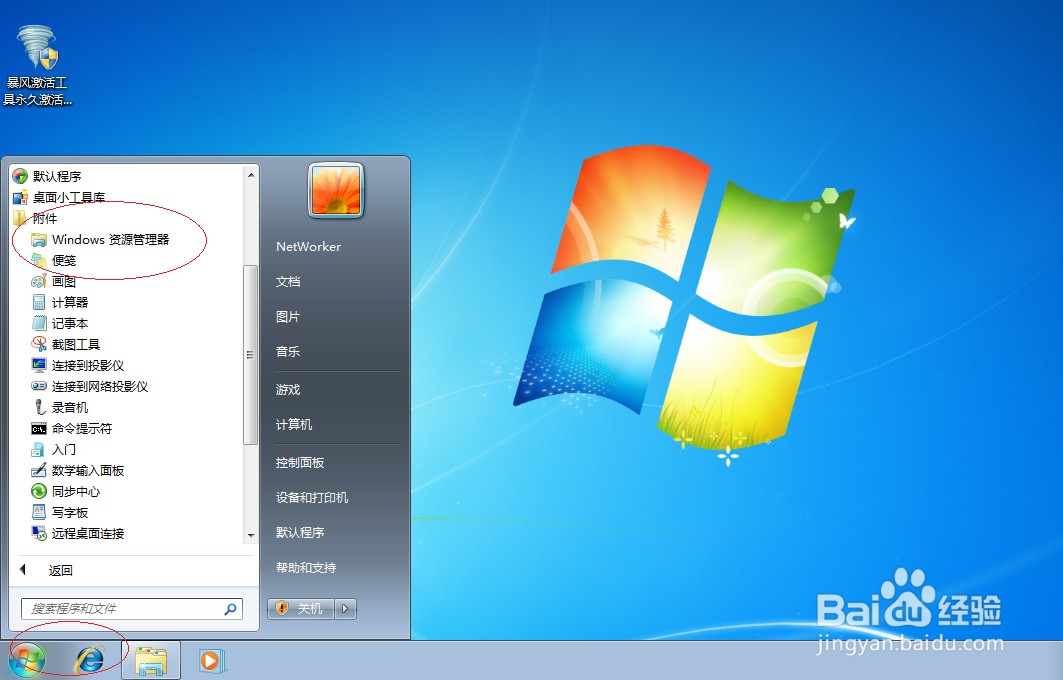This screenshot has width=1063, height=680.
Task: Launch Math Input Panel (数学输入面板) icon
Action: (x=39, y=471)
